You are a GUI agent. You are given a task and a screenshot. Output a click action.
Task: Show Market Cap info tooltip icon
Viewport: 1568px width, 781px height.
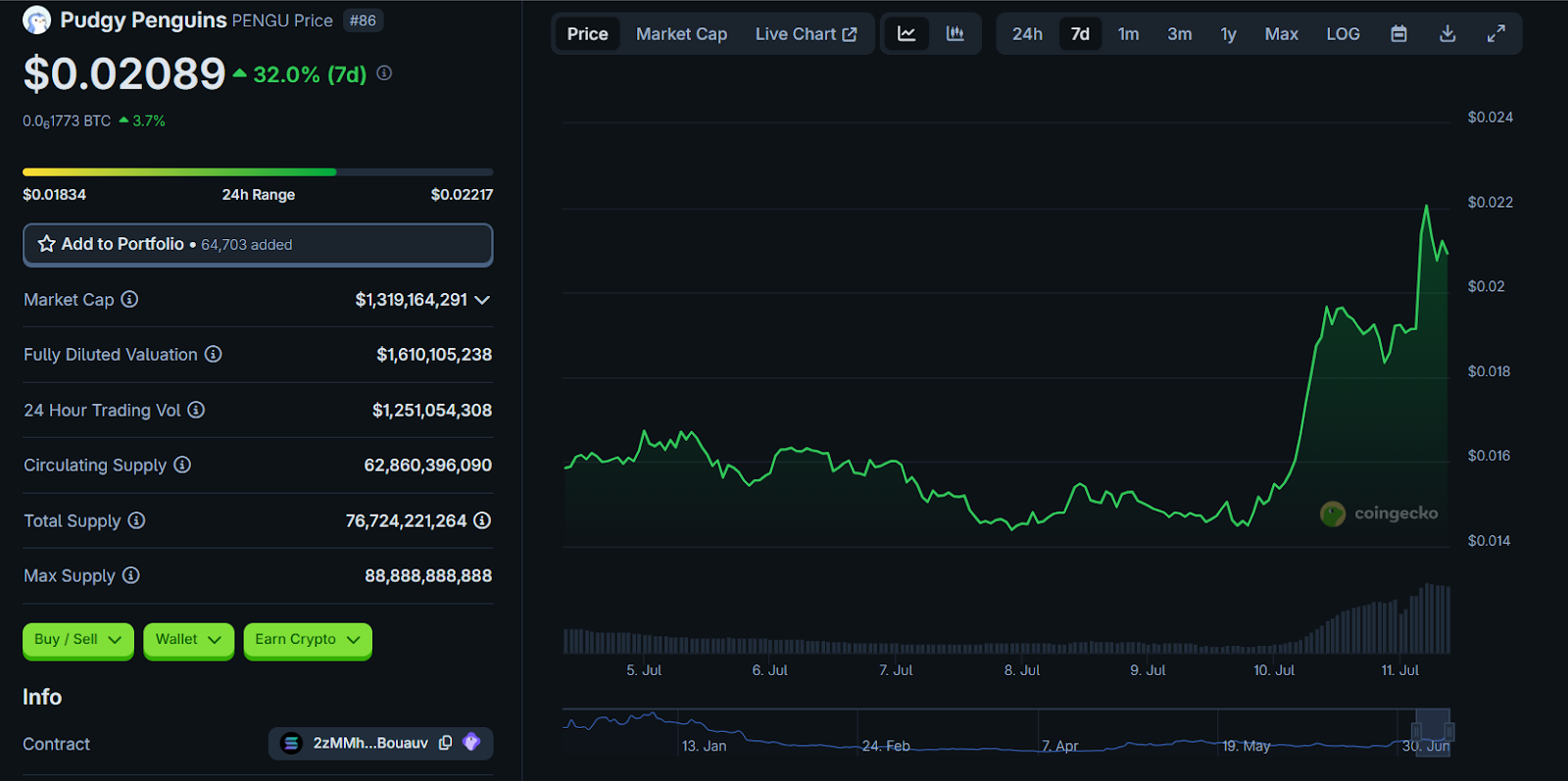point(129,299)
